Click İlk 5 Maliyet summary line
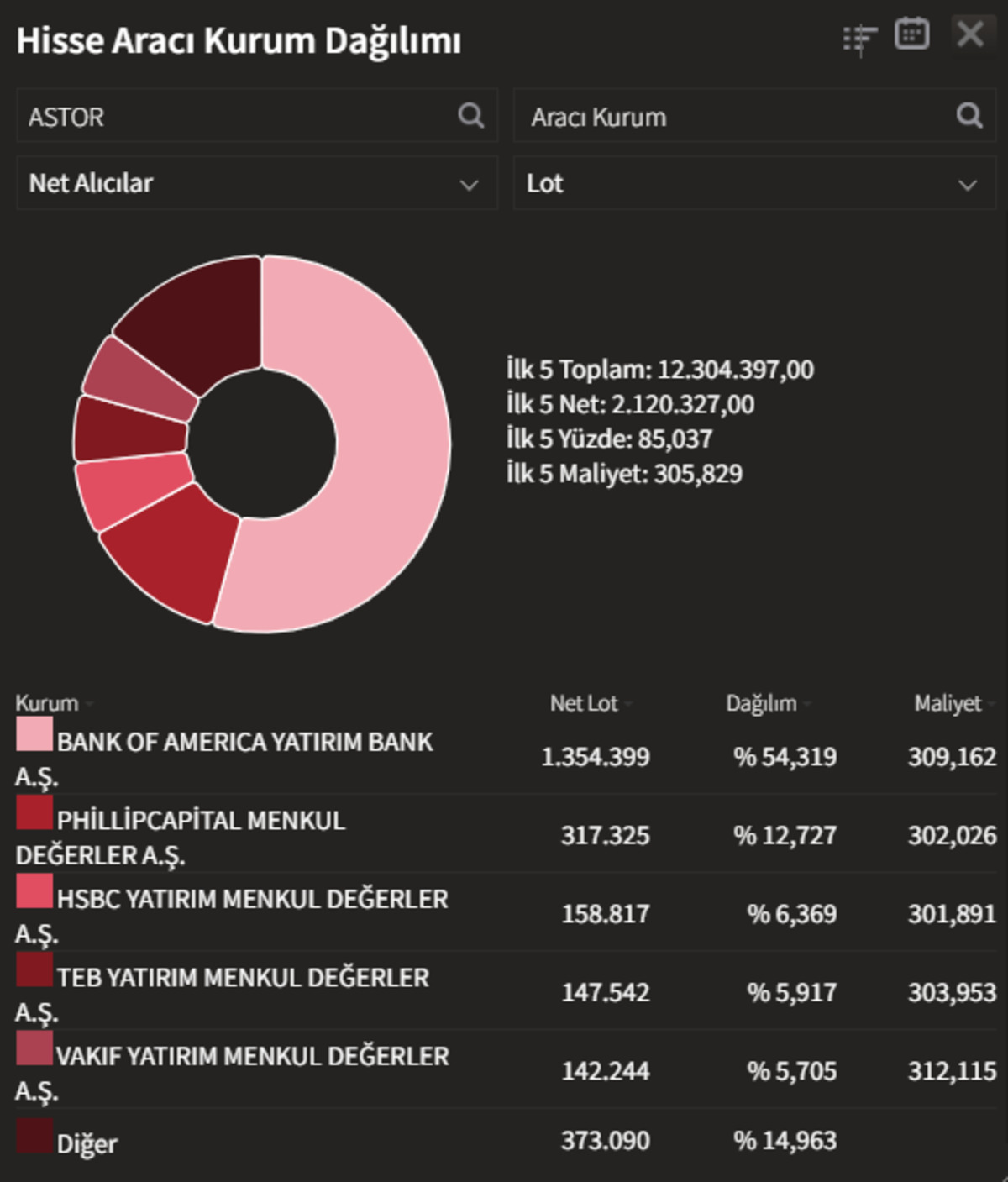This screenshot has height=1182, width=1008. (x=624, y=473)
